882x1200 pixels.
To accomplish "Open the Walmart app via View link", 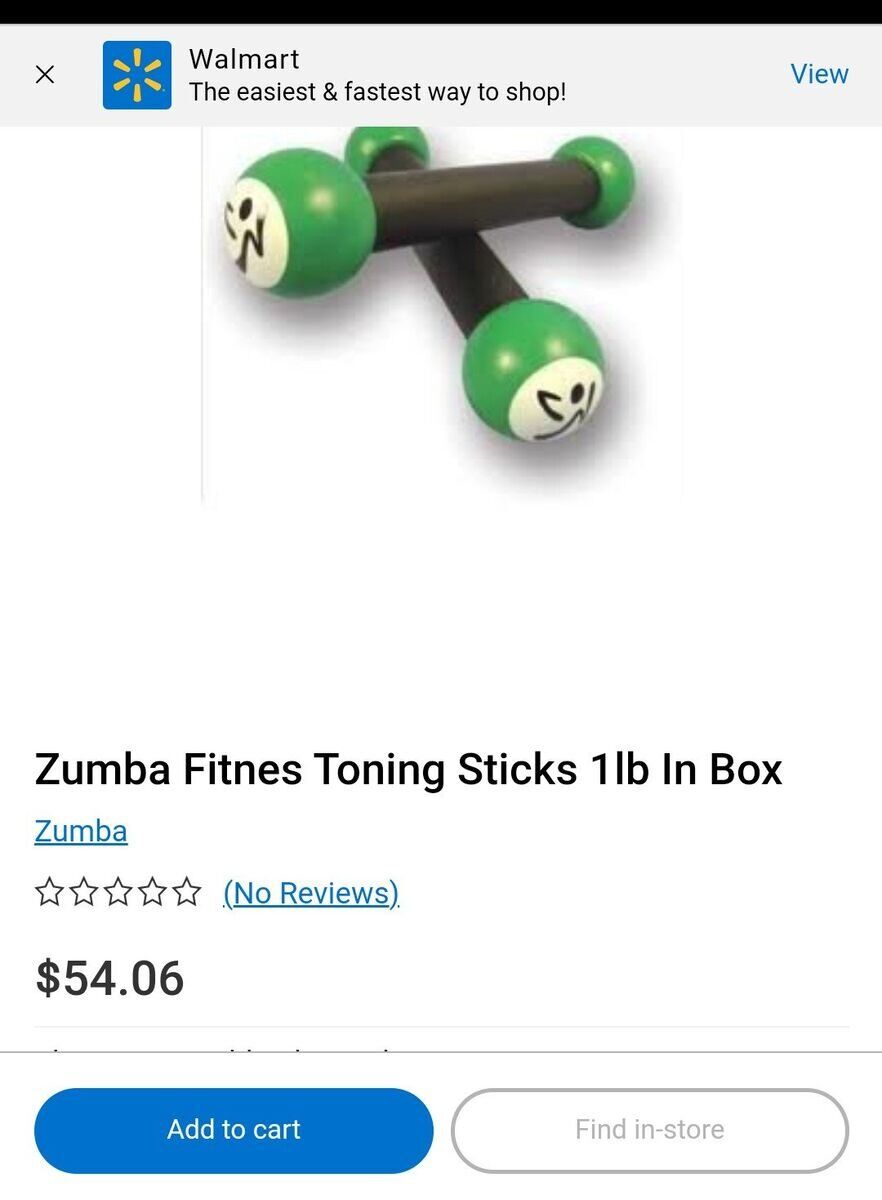I will (x=819, y=74).
